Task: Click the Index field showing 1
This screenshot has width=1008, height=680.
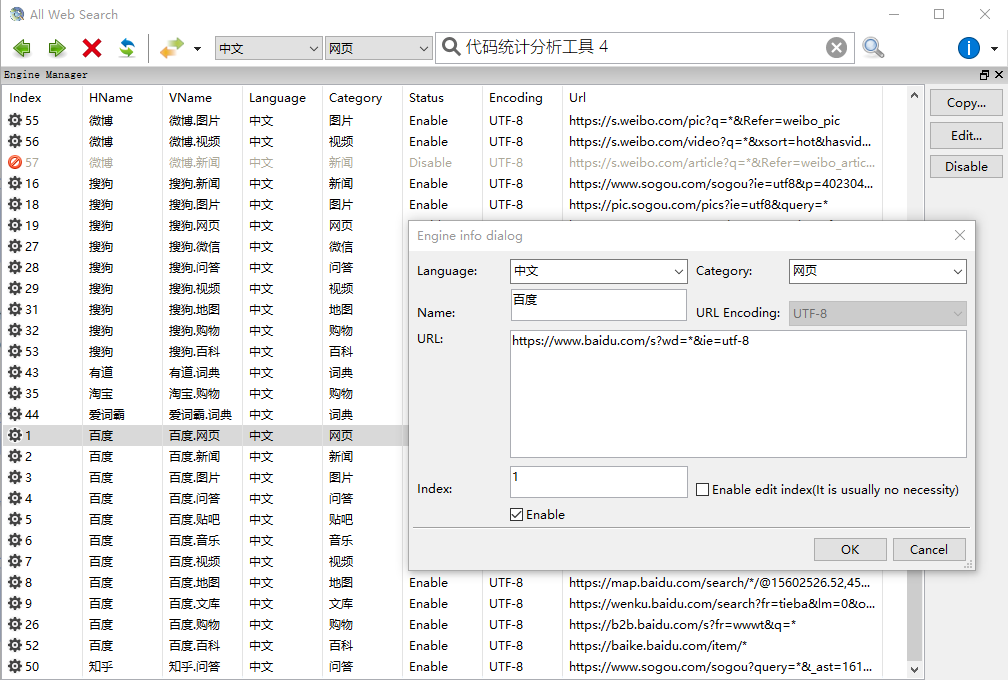Action: 598,482
